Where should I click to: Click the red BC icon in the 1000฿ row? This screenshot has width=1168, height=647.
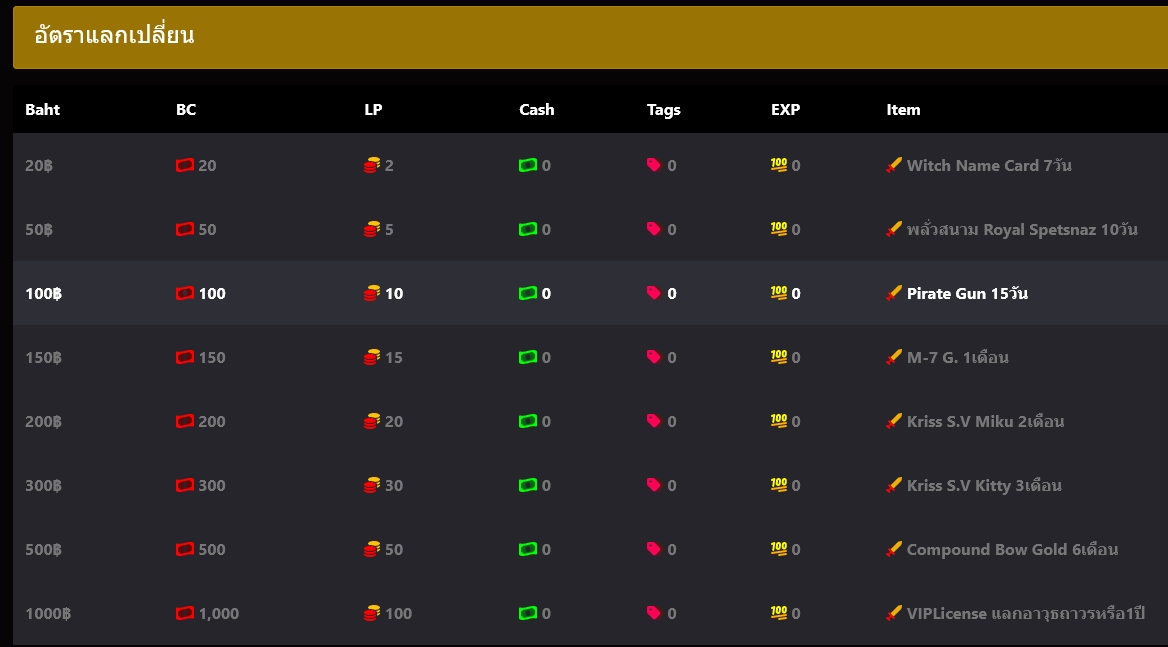pos(184,613)
